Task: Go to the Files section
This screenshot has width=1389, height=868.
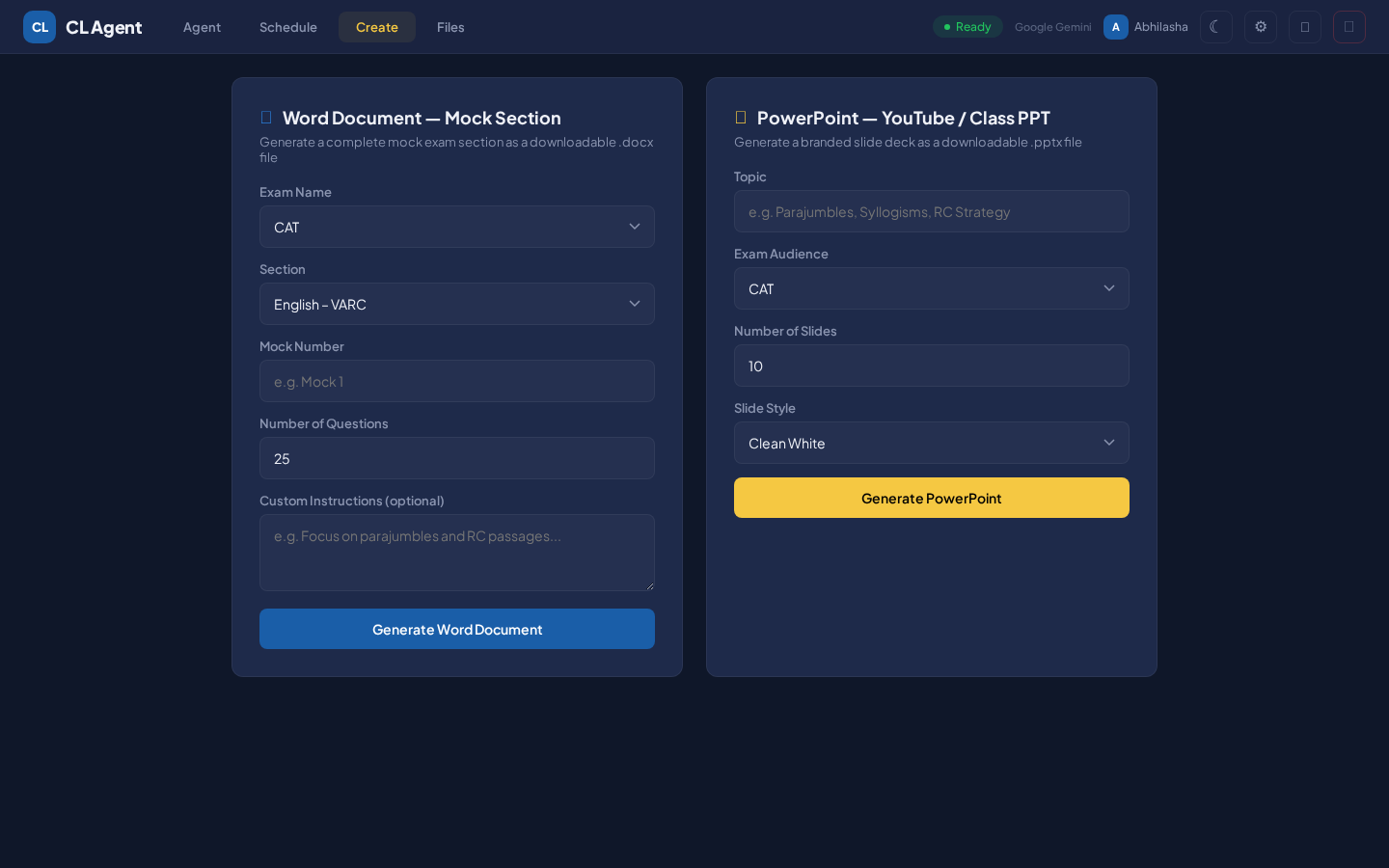Action: point(450,27)
